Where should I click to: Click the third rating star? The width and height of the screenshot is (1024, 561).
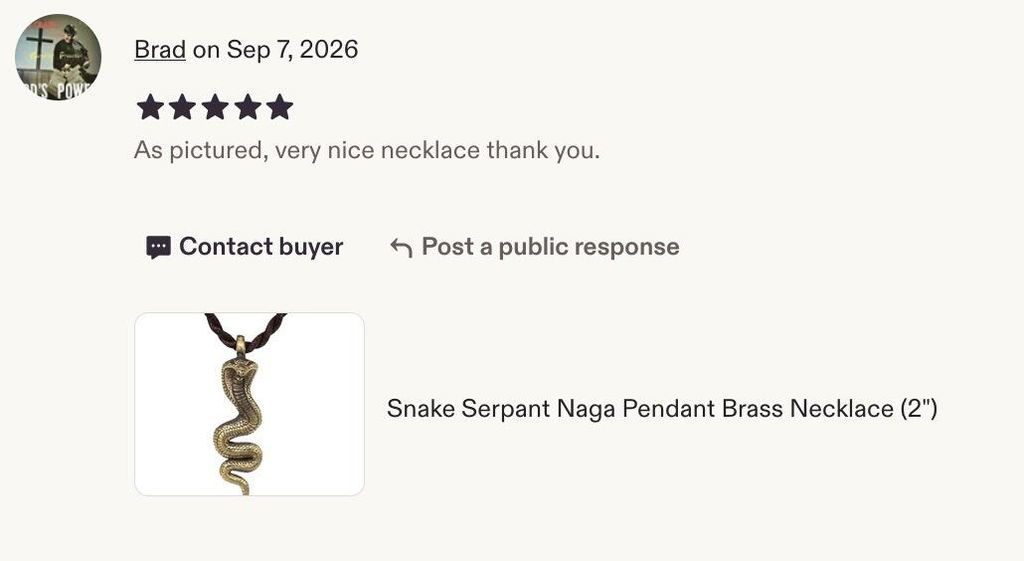click(215, 107)
